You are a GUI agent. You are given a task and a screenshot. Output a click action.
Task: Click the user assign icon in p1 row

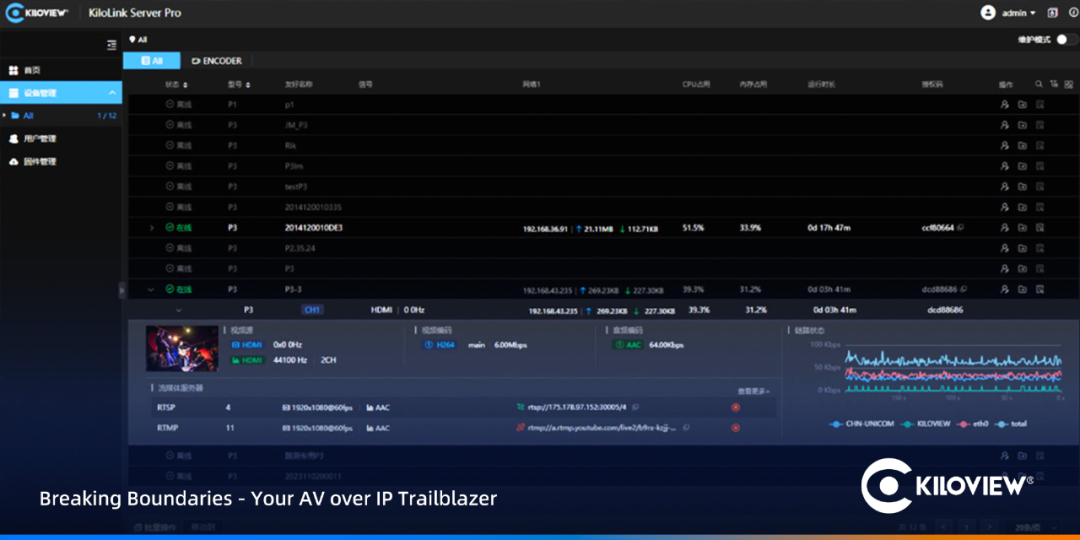tap(1004, 105)
